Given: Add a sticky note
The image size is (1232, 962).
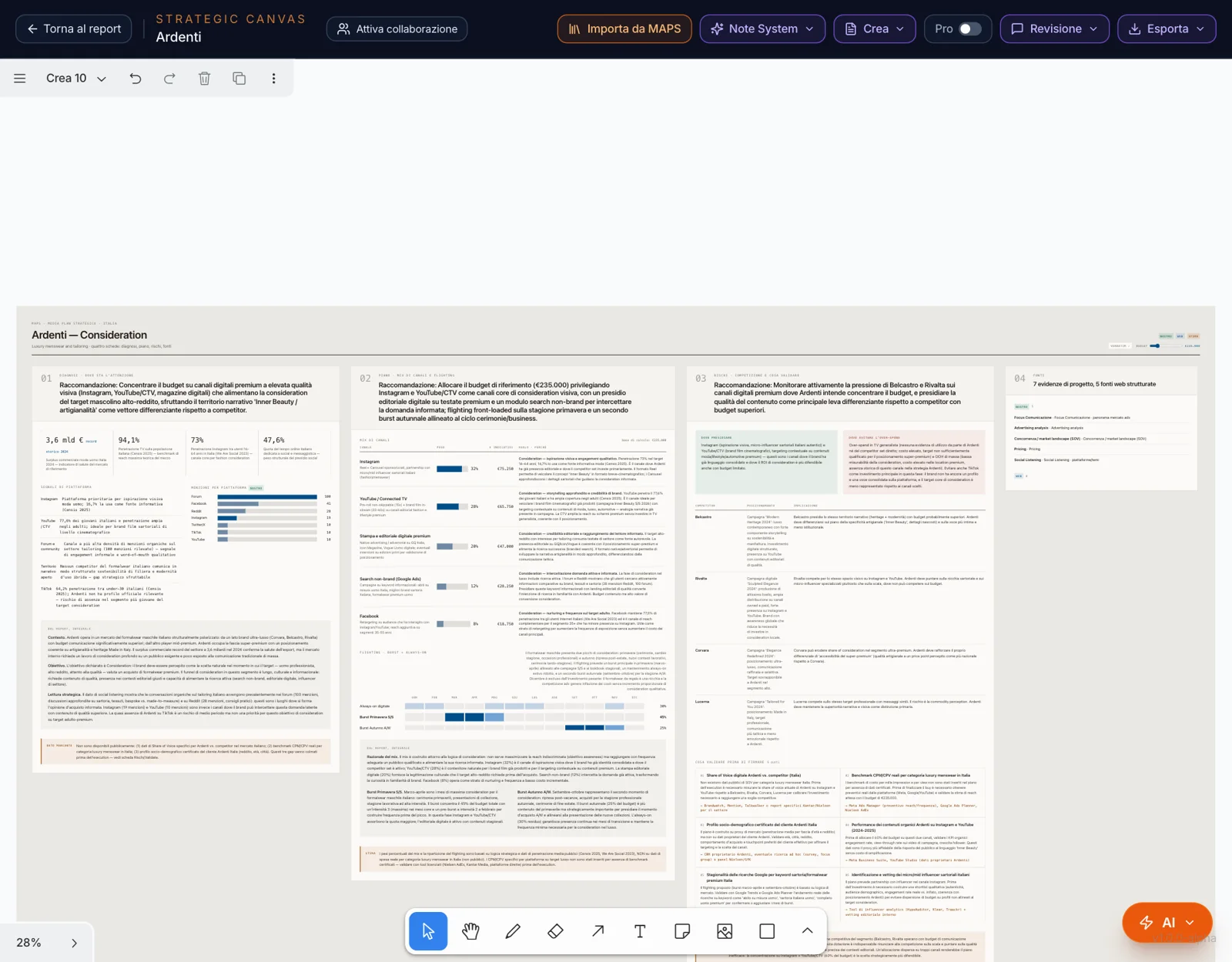Looking at the screenshot, I should [x=682, y=931].
